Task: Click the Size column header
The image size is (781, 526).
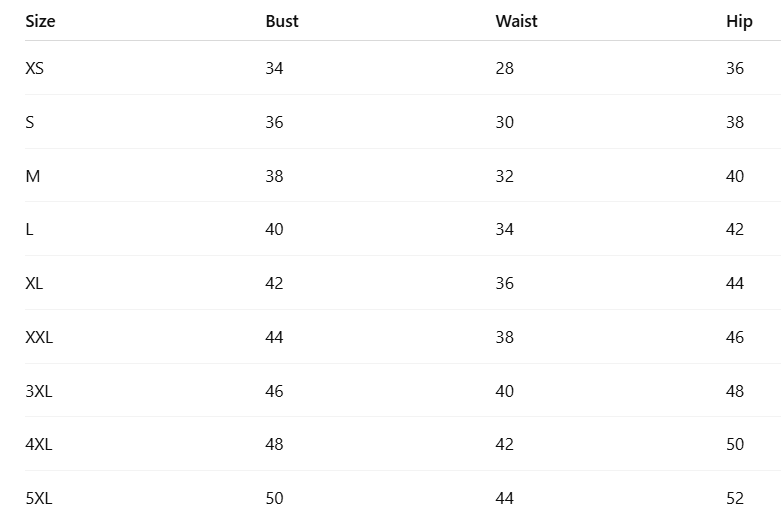Action: tap(40, 21)
